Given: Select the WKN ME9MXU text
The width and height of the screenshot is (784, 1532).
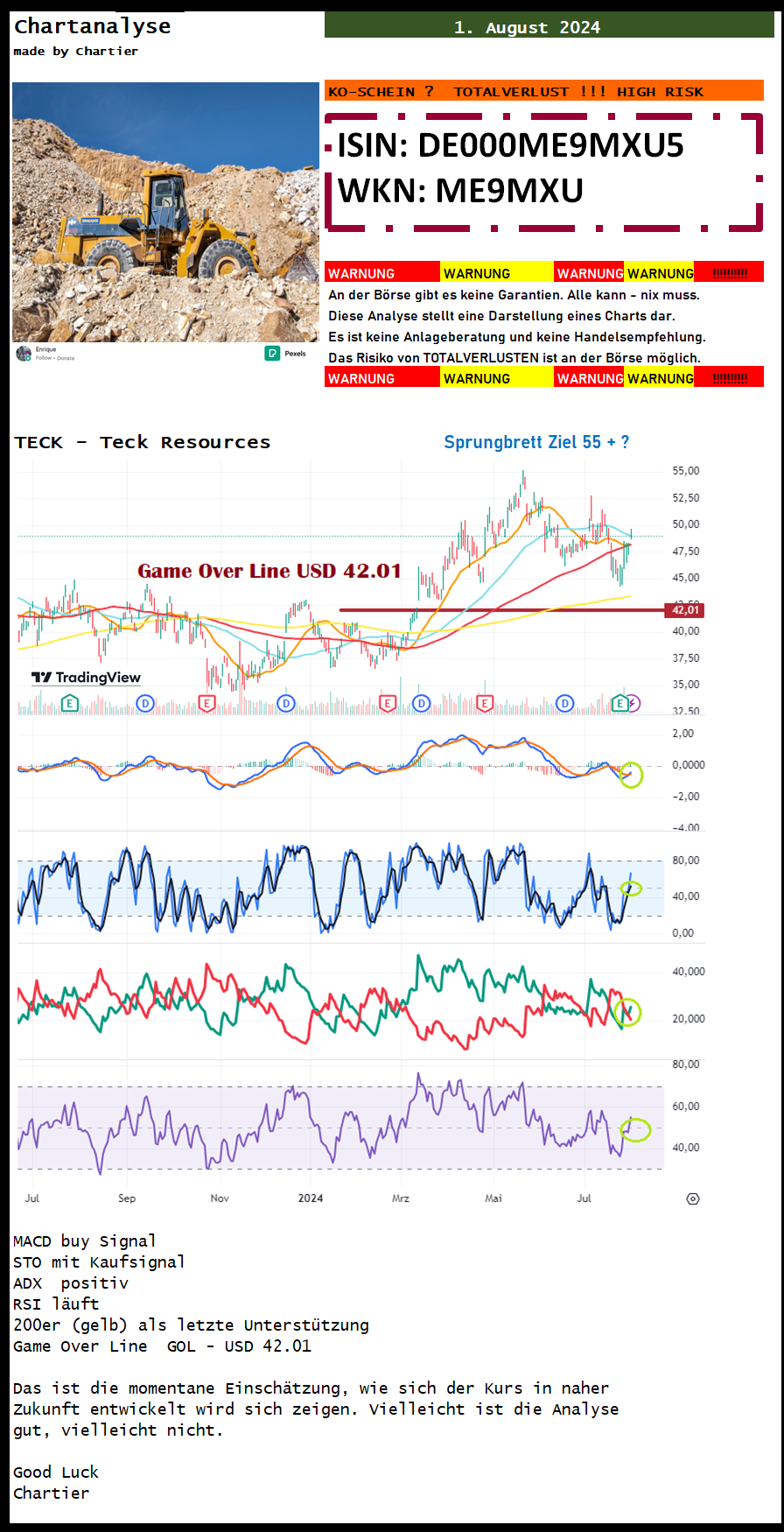Looking at the screenshot, I should [x=460, y=190].
